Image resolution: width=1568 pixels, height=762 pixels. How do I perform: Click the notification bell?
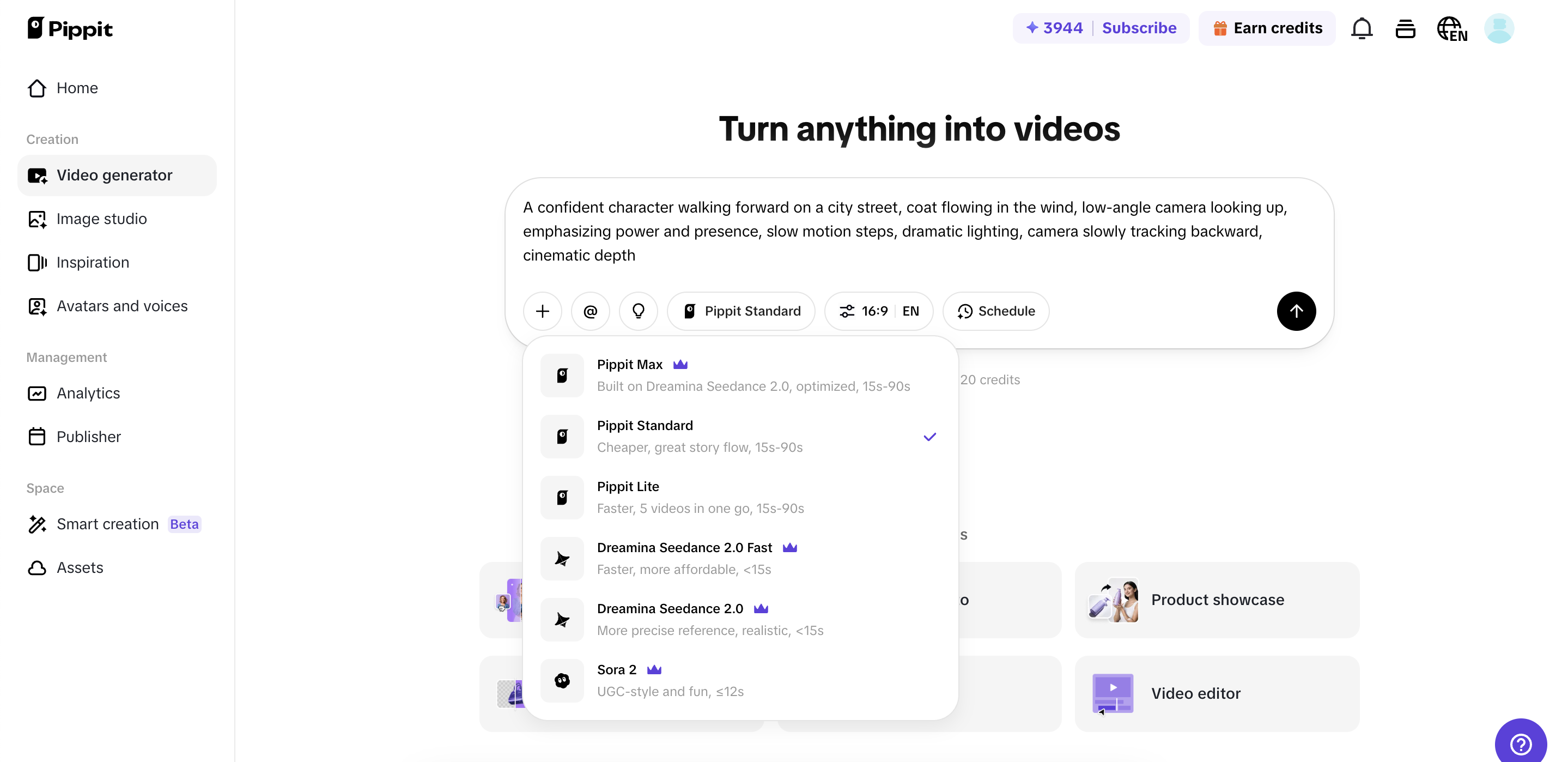[1362, 28]
